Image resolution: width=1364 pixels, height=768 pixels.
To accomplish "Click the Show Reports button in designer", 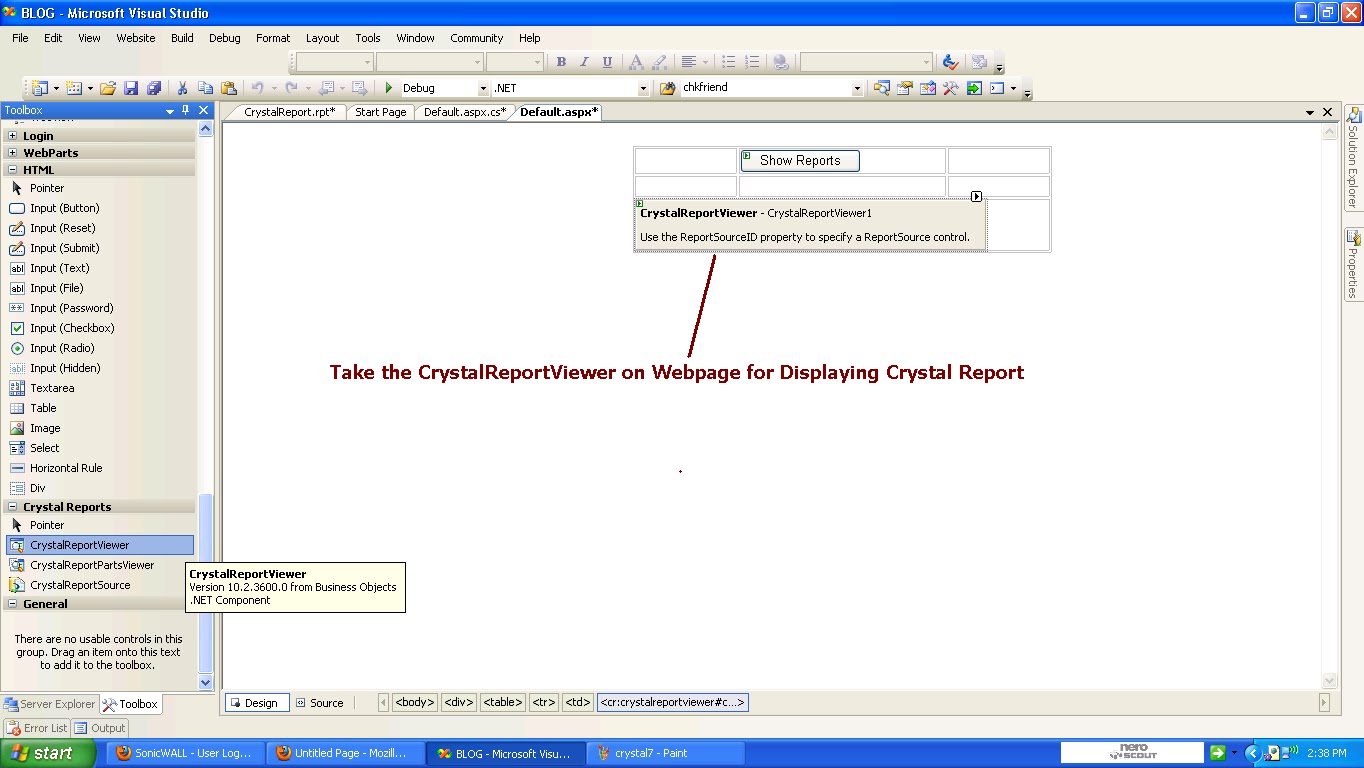I will click(x=800, y=160).
